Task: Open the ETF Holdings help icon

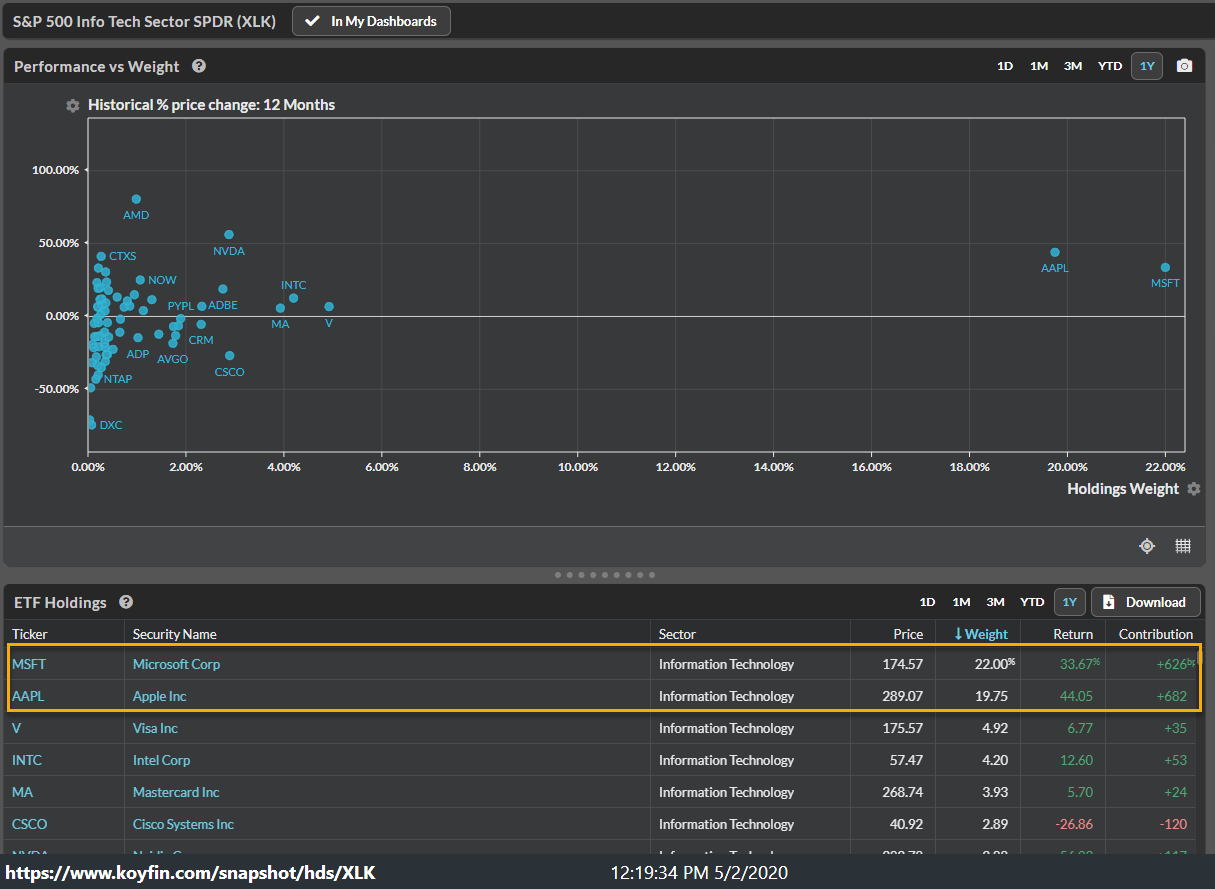Action: pos(126,602)
